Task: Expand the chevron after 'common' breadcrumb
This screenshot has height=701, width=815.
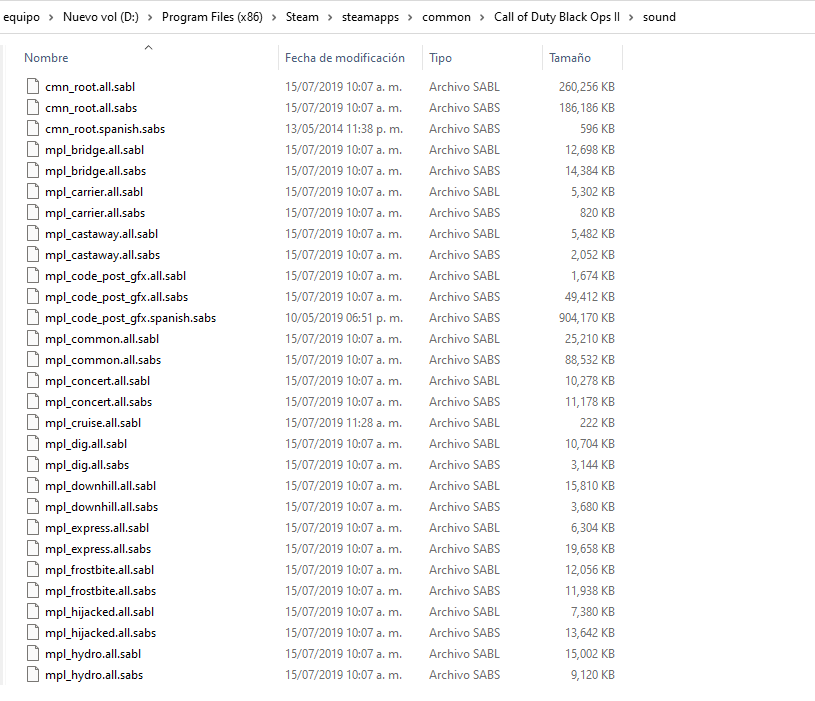Action: coord(482,17)
